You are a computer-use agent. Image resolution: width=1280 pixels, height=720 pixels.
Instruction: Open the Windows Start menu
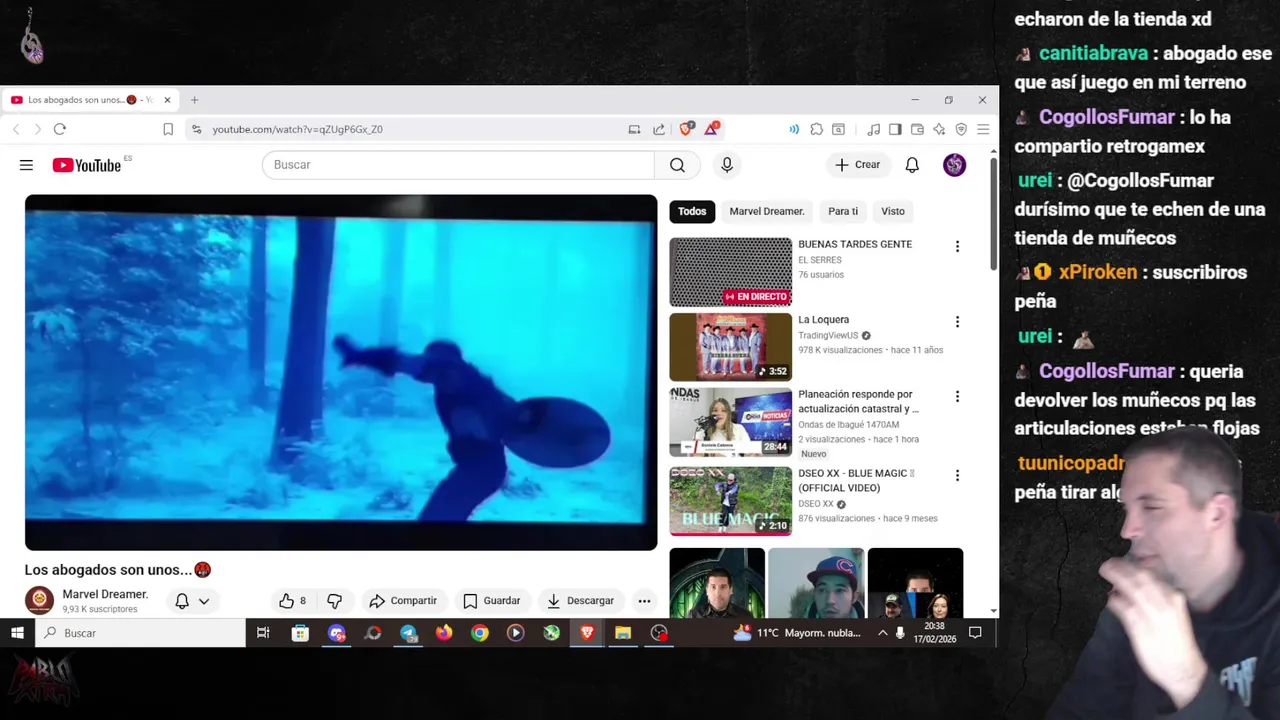click(x=17, y=633)
